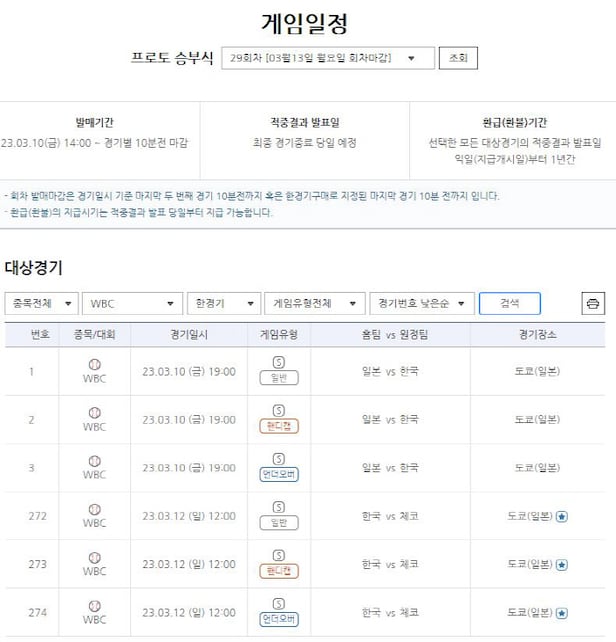Click the star icon in row 274
Screen dimensions: 616x642
pyautogui.click(x=562, y=612)
